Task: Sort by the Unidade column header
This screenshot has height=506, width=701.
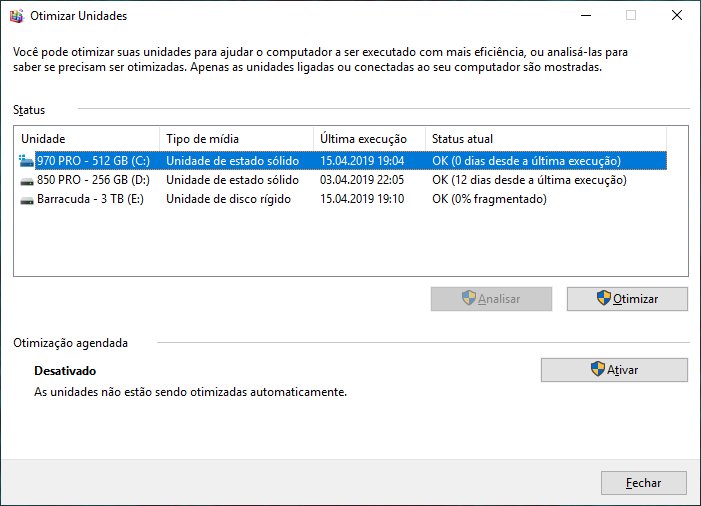Action: click(x=87, y=139)
